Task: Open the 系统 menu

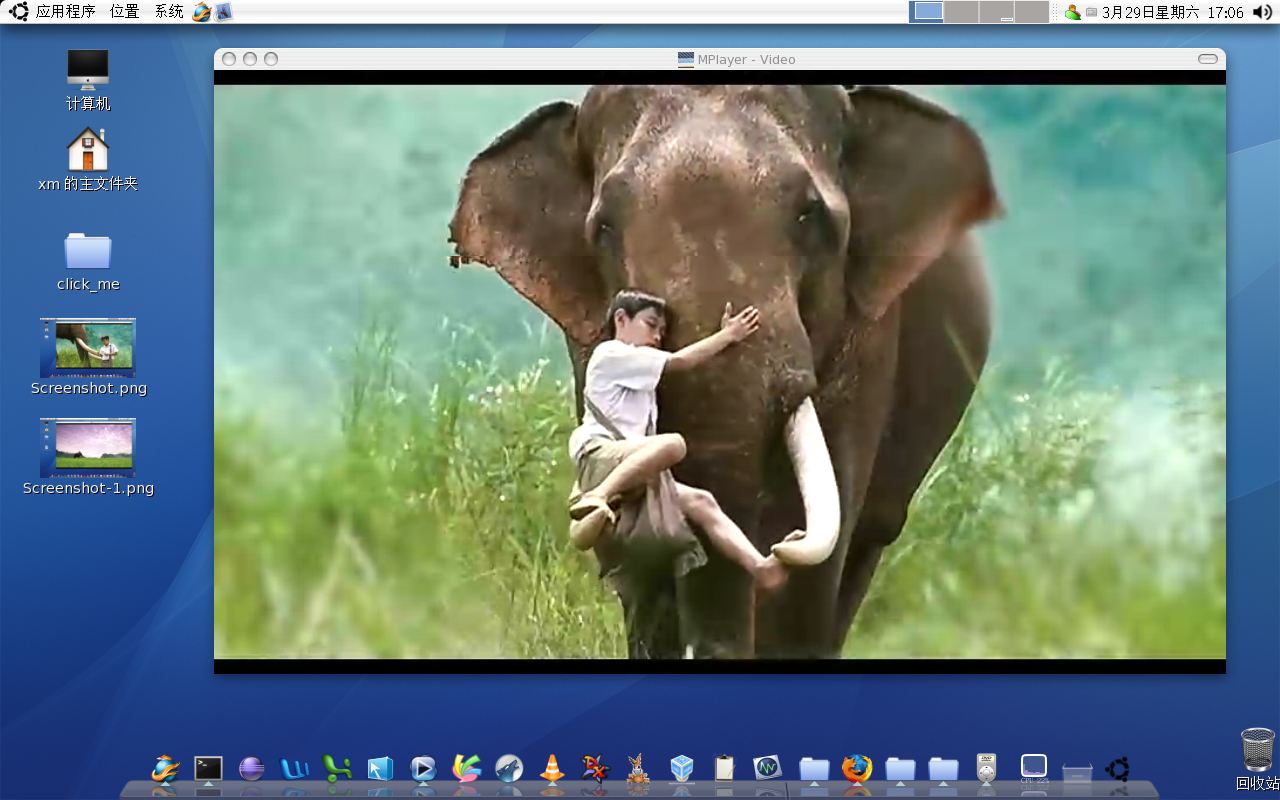Action: point(169,12)
